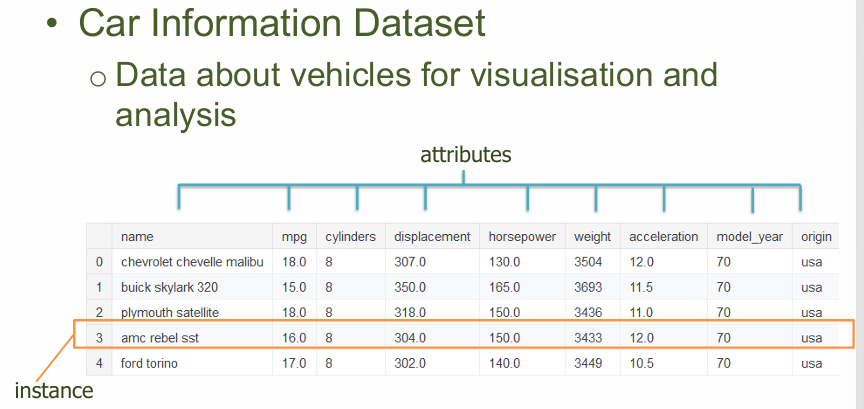
Task: Click the horsepower value 165.0
Action: pos(504,287)
